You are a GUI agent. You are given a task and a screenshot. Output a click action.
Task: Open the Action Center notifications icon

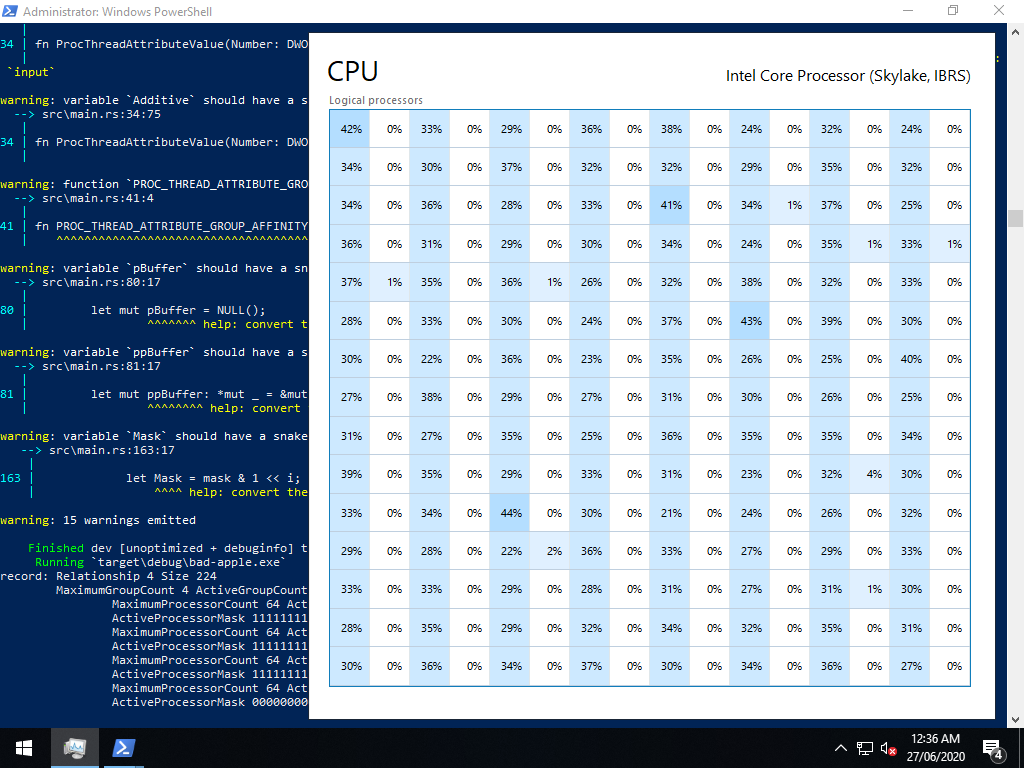[x=993, y=748]
